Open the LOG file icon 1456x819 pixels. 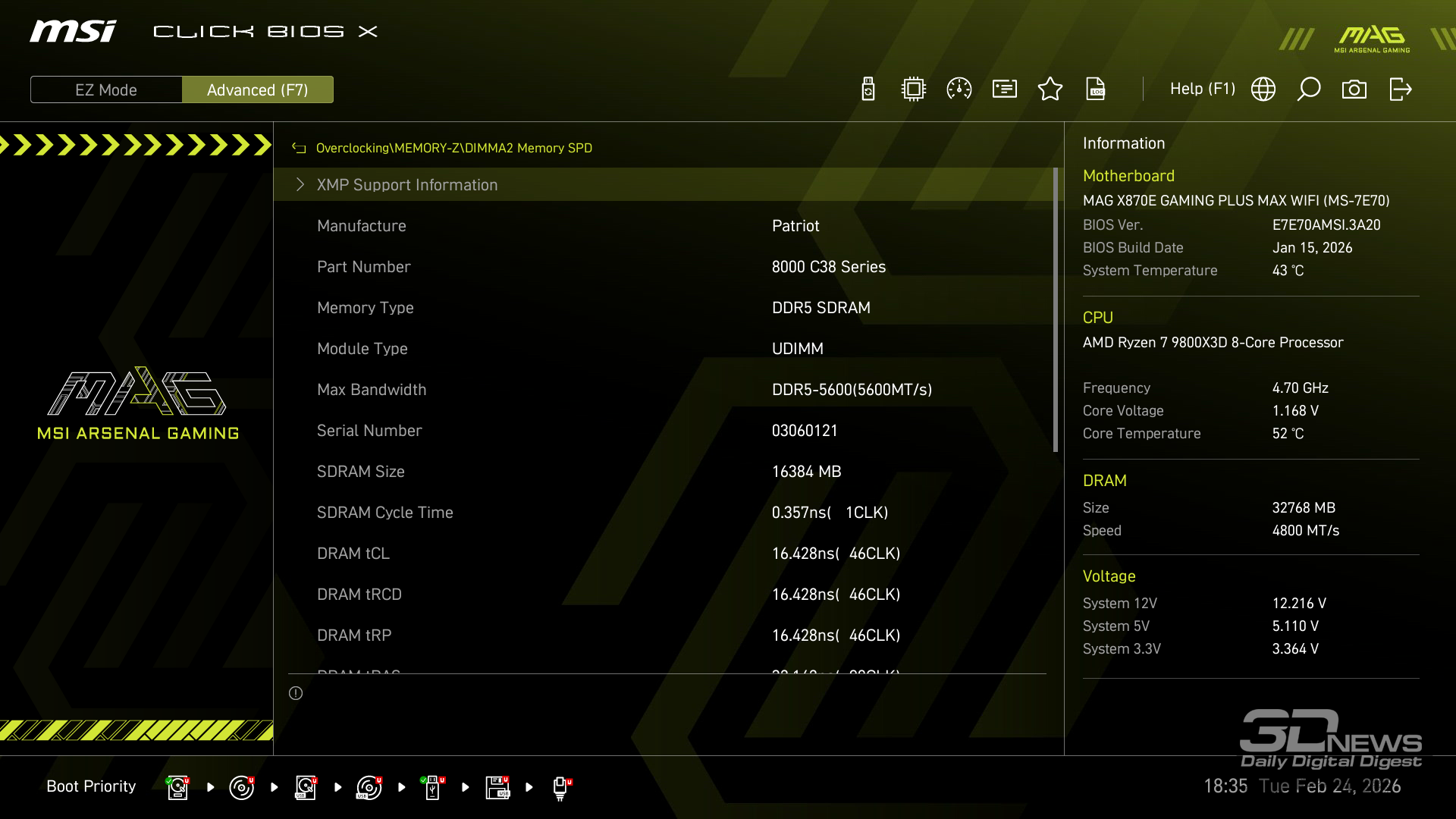pos(1096,89)
